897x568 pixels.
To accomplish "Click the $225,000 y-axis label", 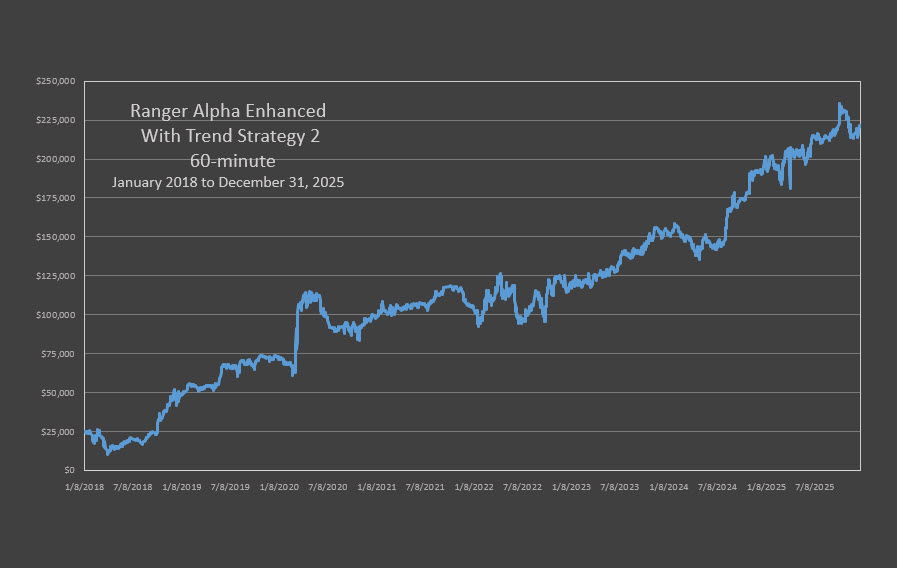I will coord(55,120).
